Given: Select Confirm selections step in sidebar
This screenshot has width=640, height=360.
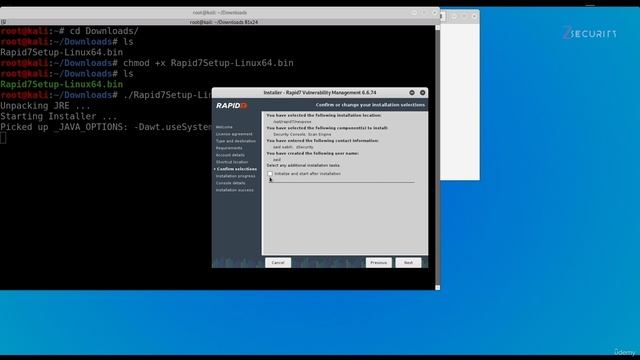Looking at the screenshot, I should (237, 169).
